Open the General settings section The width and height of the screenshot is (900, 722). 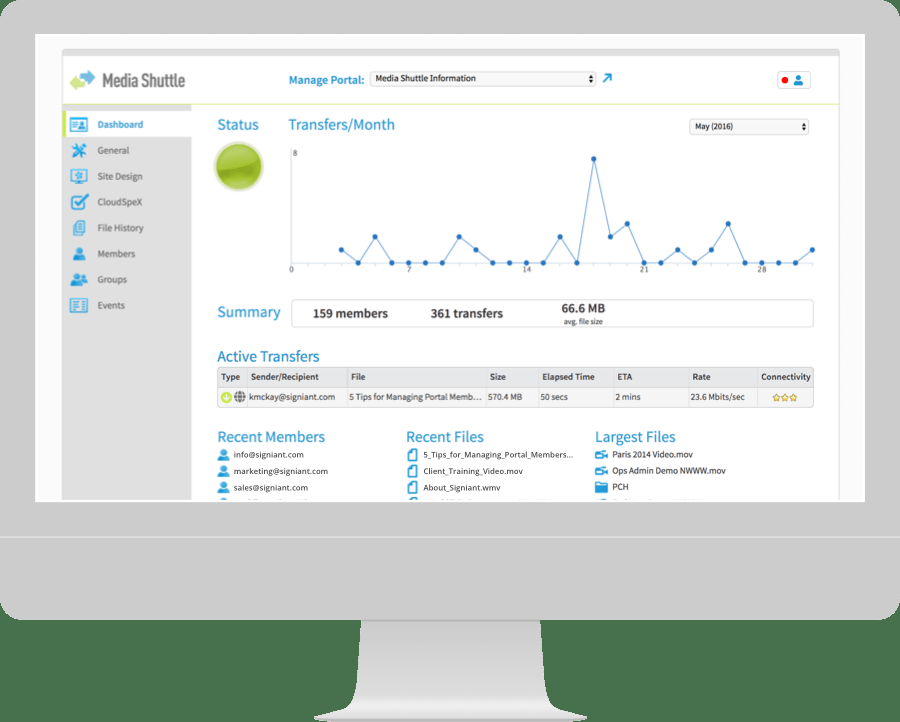(113, 150)
